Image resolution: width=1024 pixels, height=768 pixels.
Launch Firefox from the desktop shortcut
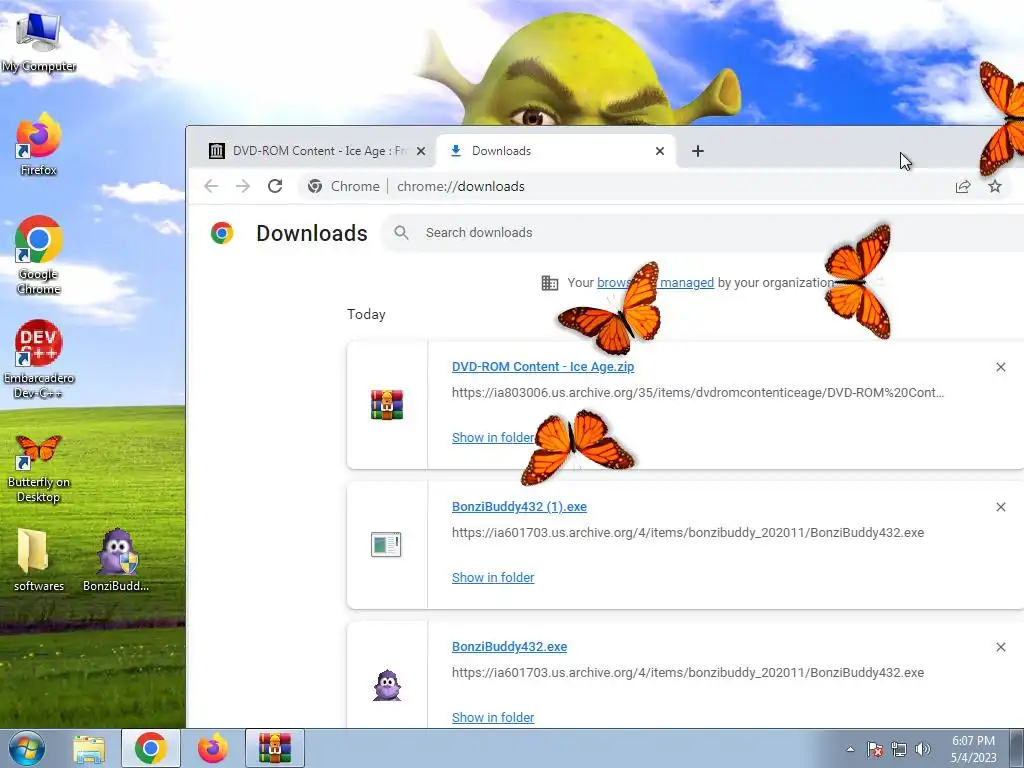pos(38,144)
